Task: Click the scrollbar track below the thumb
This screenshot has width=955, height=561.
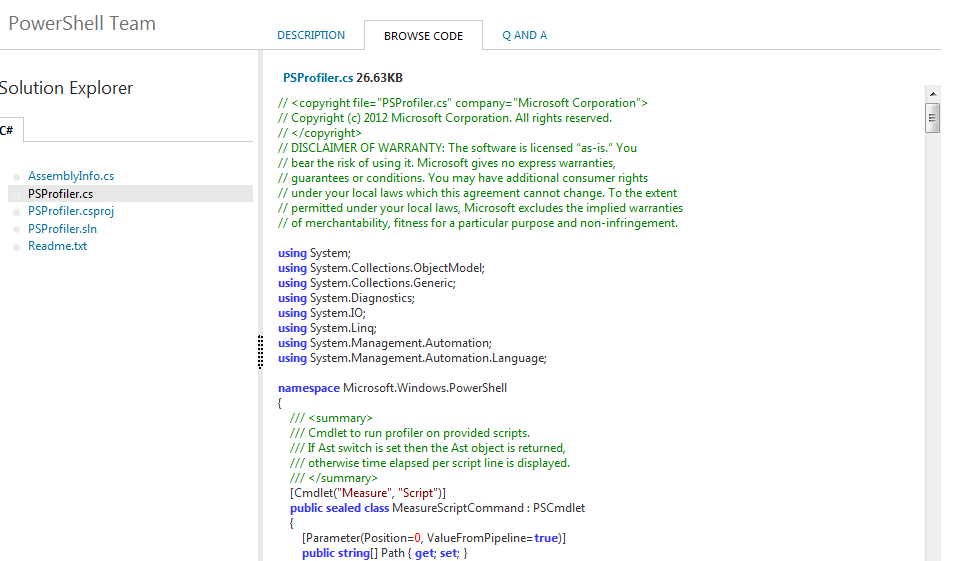Action: 932,350
